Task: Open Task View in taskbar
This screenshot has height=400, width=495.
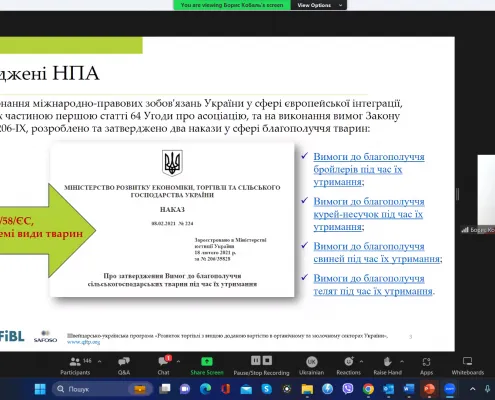Action: tap(165, 389)
